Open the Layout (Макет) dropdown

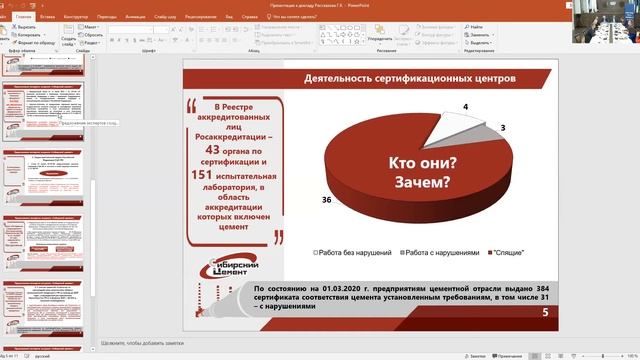tap(89, 27)
